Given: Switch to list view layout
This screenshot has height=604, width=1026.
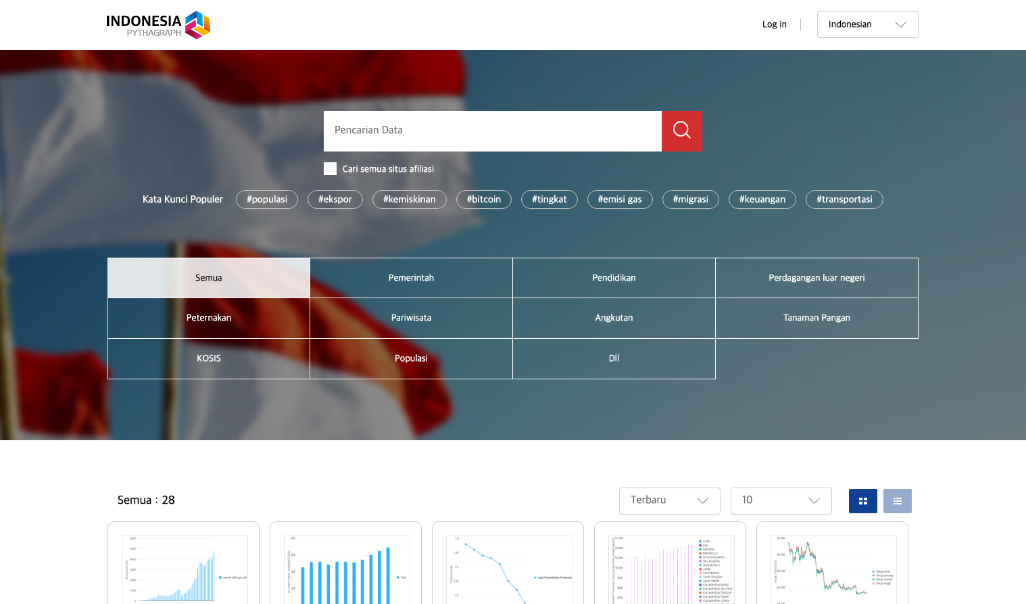Looking at the screenshot, I should point(897,501).
